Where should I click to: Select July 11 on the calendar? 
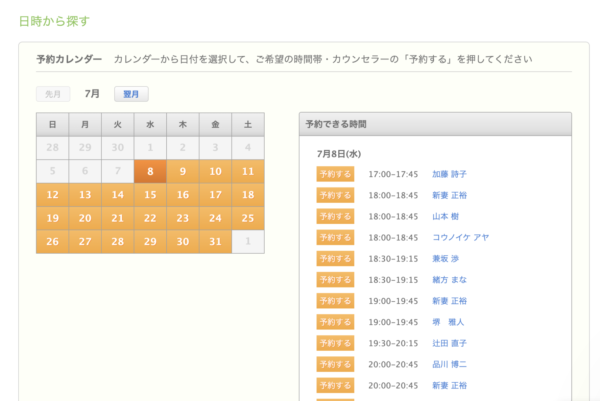pos(248,171)
